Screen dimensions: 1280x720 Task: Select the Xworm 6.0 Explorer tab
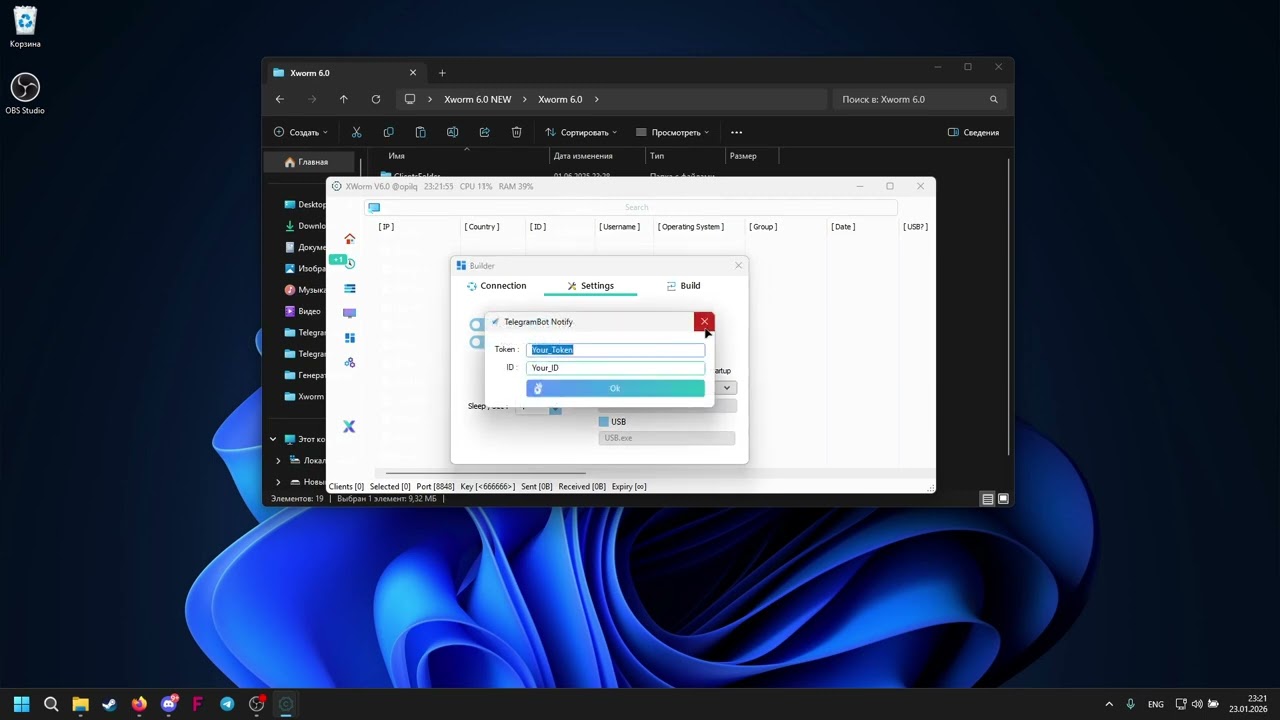tap(344, 73)
